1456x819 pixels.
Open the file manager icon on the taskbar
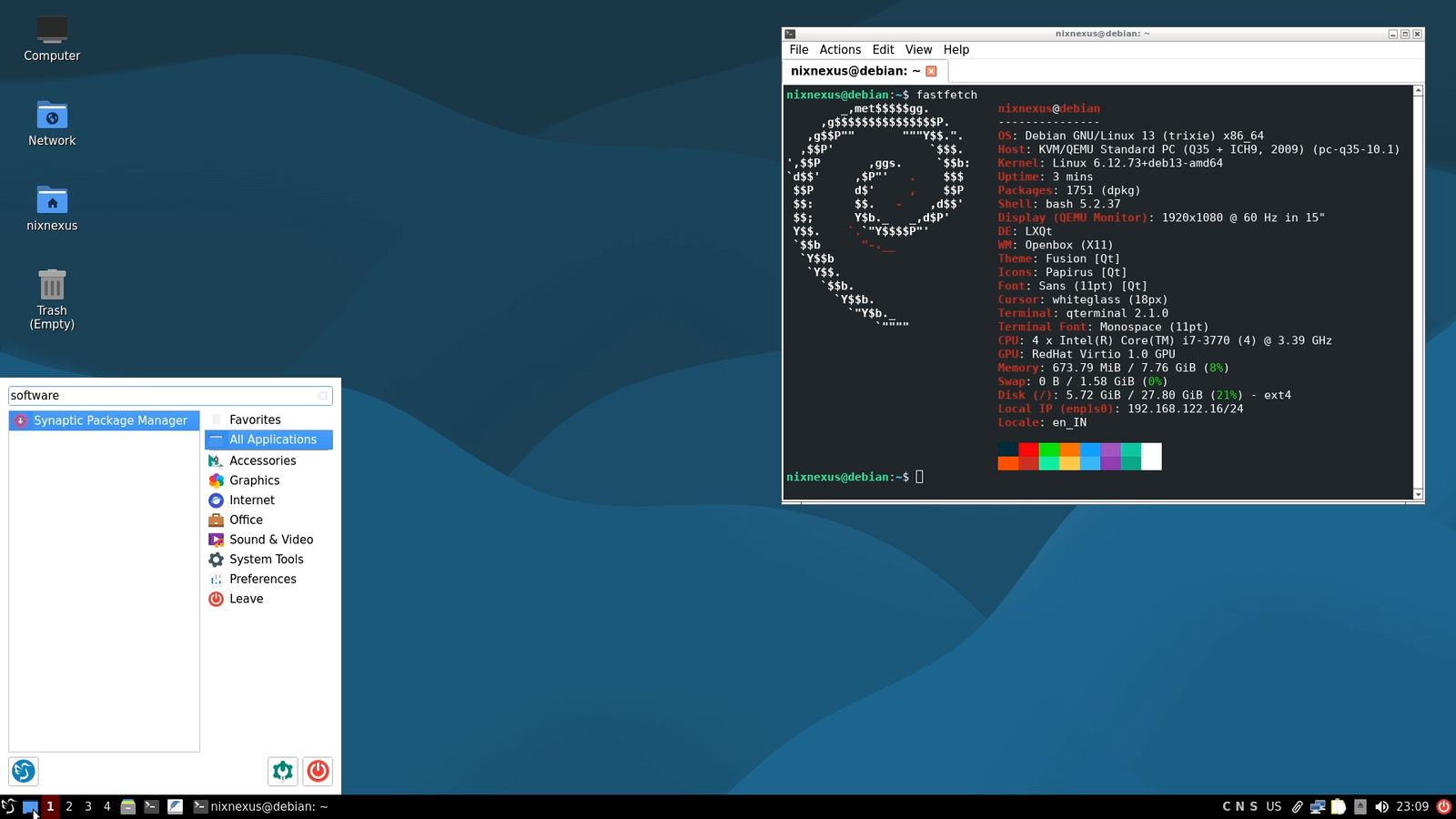pos(128,806)
